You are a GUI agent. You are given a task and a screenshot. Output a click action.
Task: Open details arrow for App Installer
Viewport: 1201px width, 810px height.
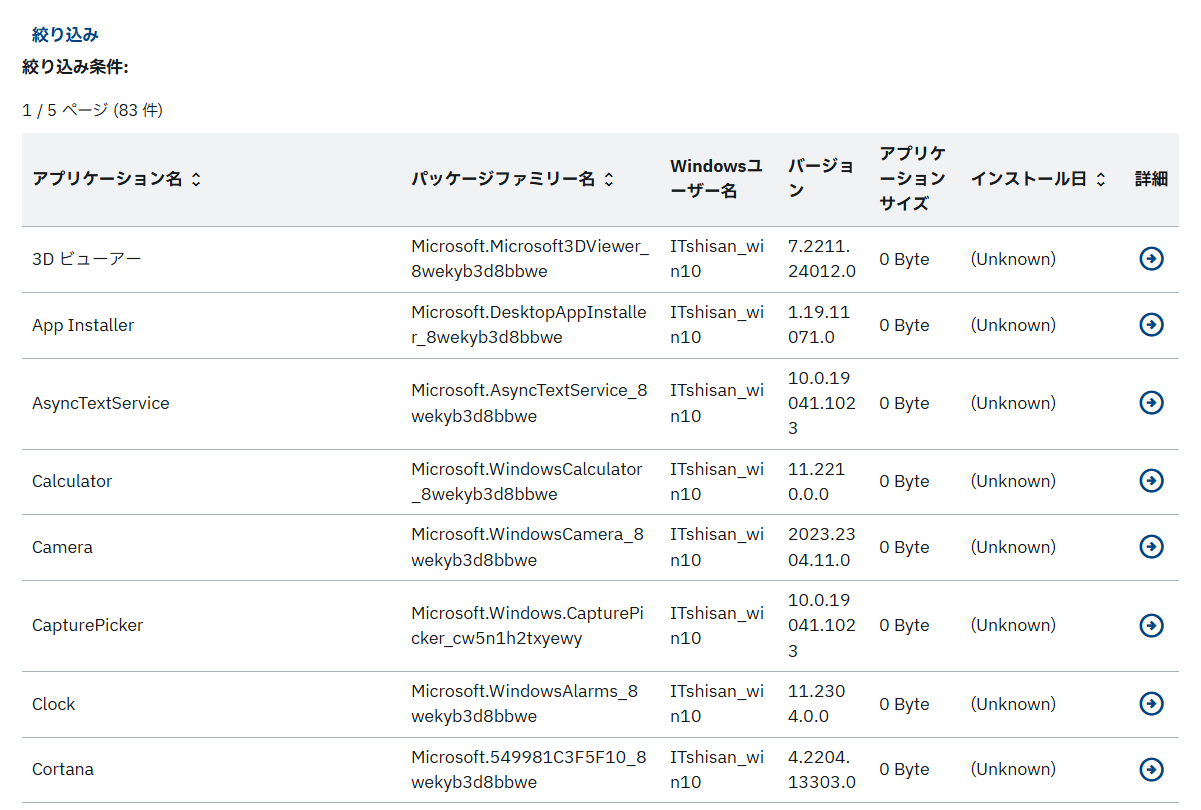click(x=1151, y=325)
